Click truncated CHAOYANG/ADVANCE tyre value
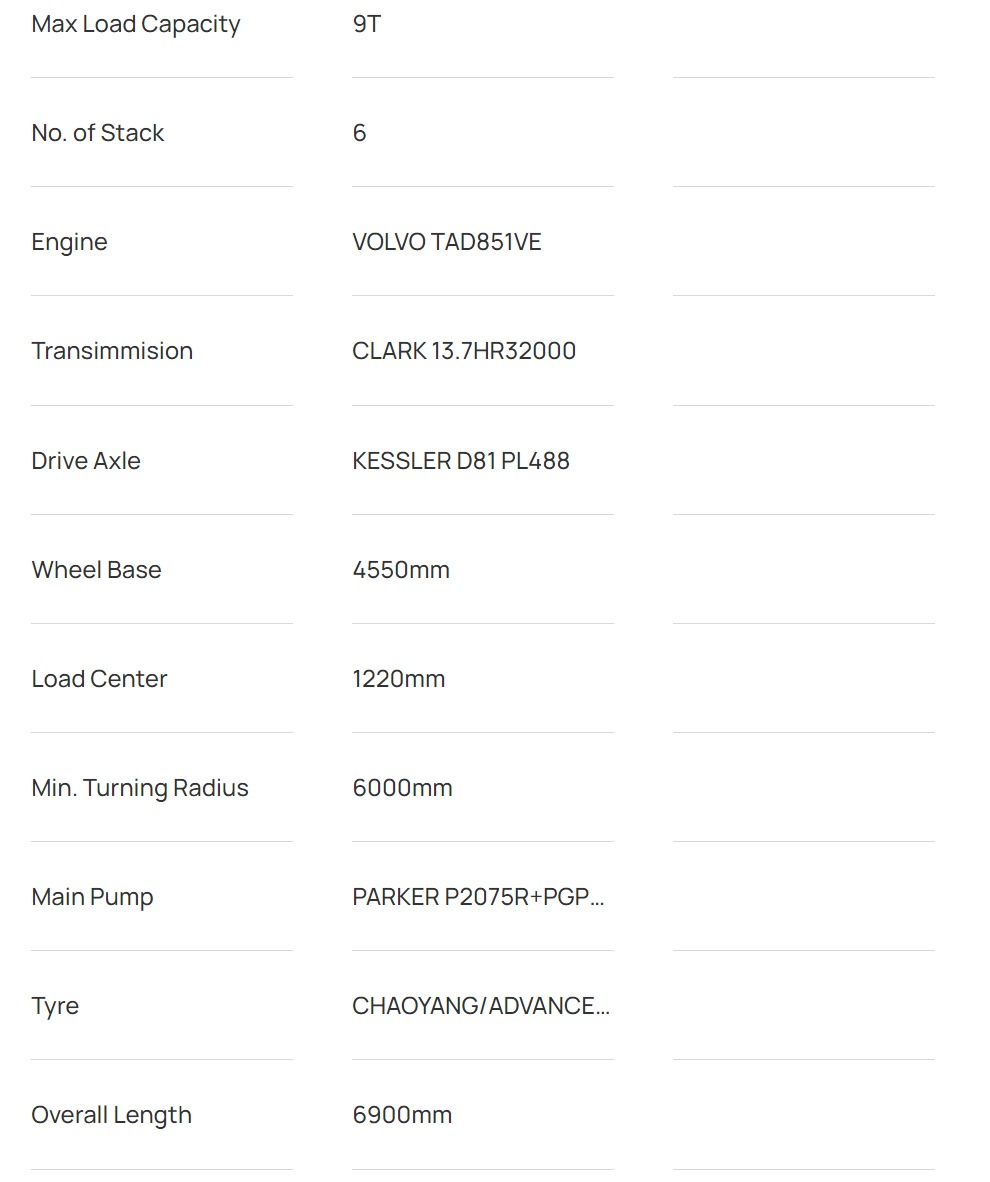Viewport: 990px width, 1182px height. point(481,1006)
